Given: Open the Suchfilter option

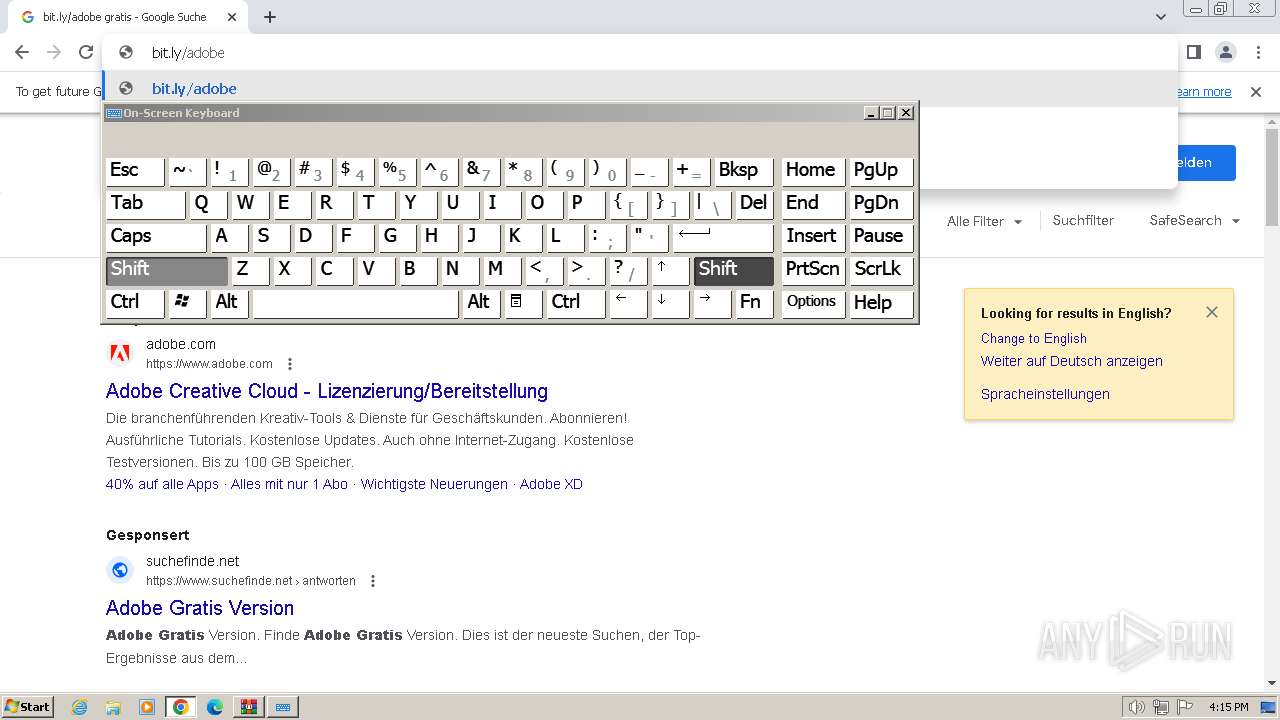Looking at the screenshot, I should click(x=1083, y=220).
